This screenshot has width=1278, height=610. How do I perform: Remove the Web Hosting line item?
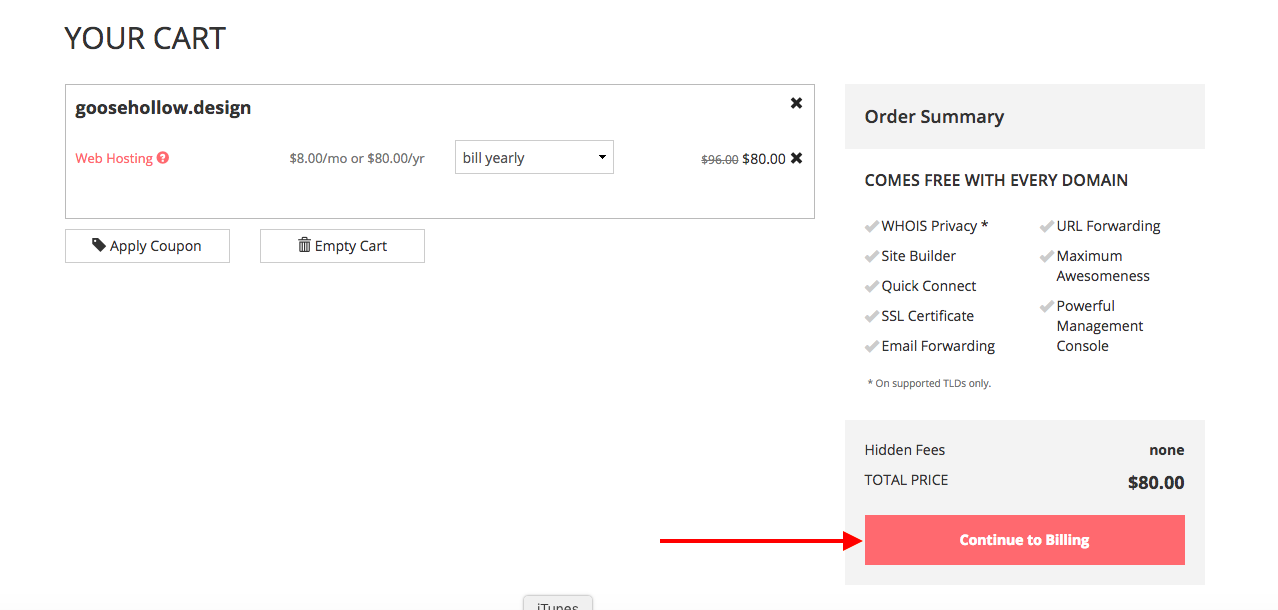click(796, 158)
